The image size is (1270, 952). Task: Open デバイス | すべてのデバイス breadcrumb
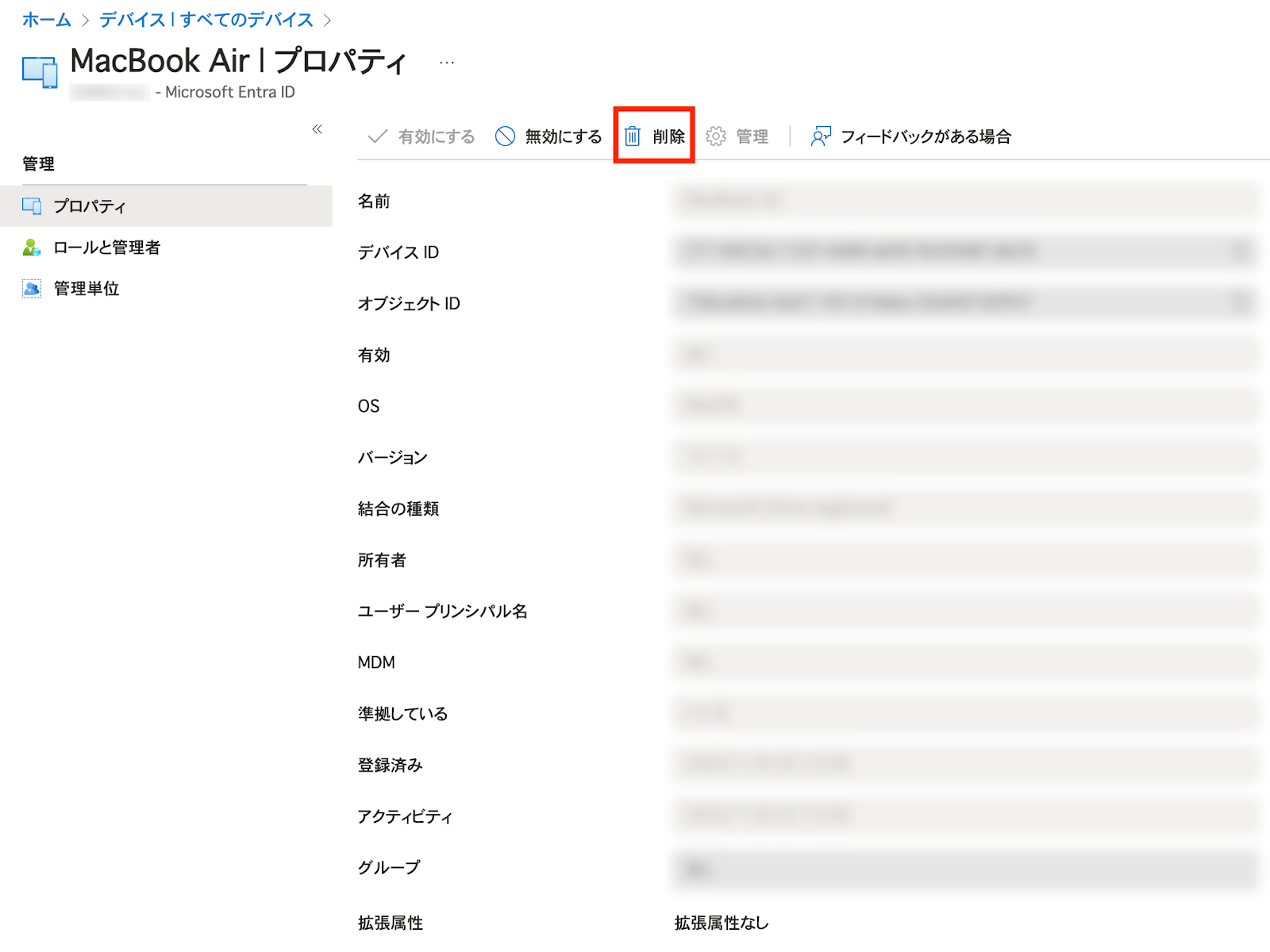pyautogui.click(x=206, y=20)
